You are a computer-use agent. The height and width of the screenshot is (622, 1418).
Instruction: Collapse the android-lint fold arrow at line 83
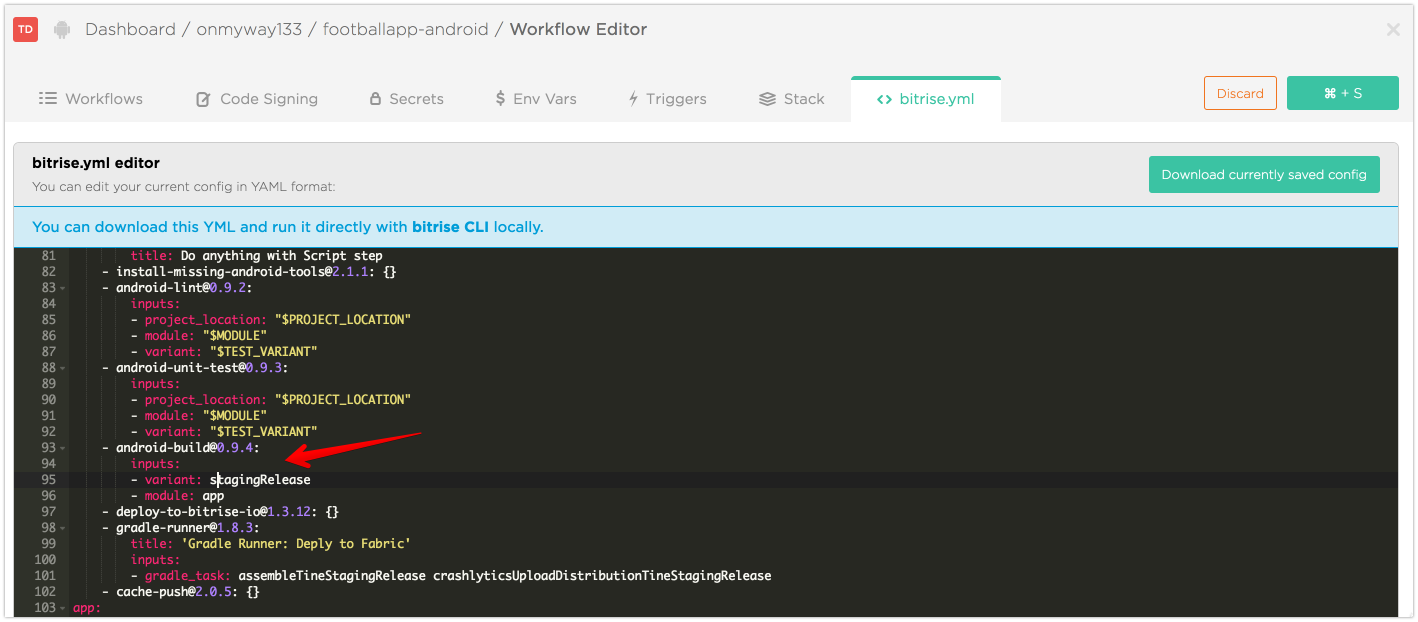(x=62, y=288)
